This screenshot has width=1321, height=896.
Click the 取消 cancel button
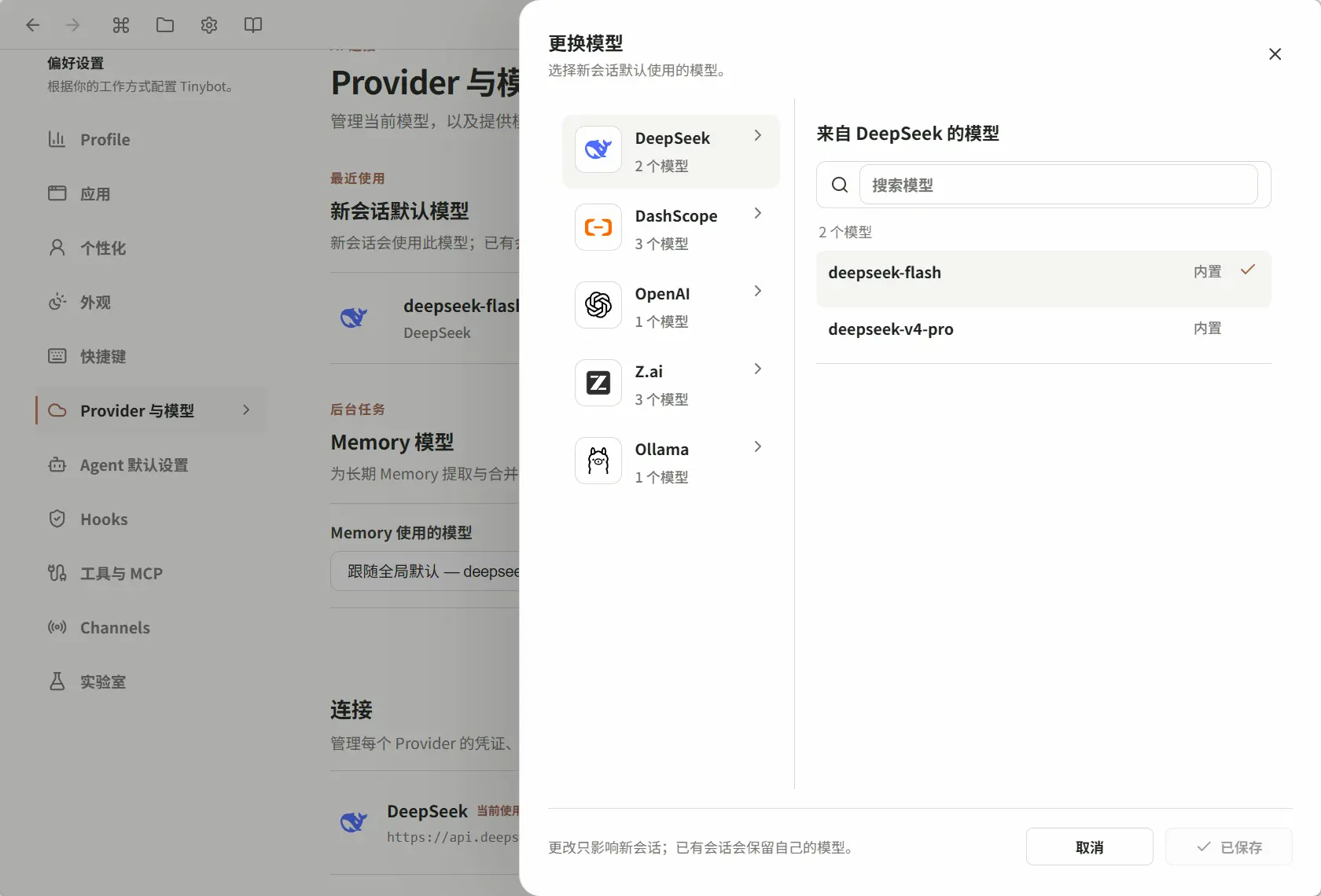(x=1089, y=847)
